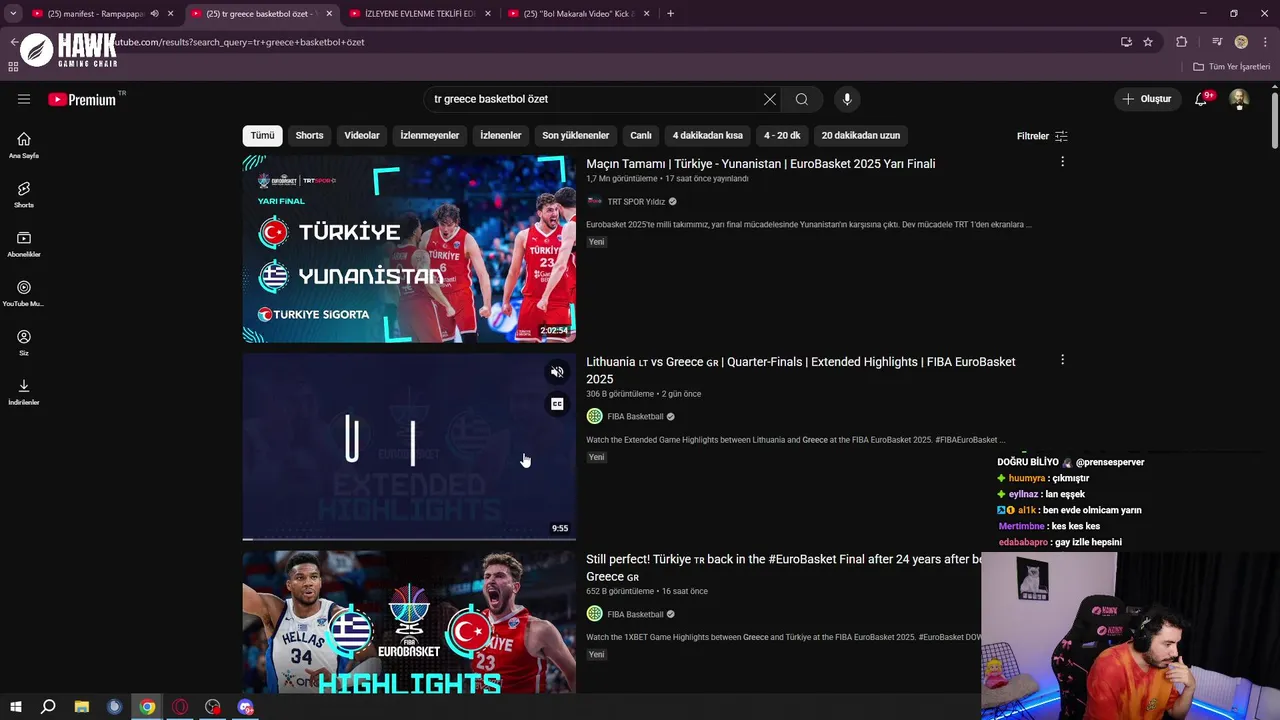Open File Explorer from taskbar
The width and height of the screenshot is (1280, 720).
81,707
